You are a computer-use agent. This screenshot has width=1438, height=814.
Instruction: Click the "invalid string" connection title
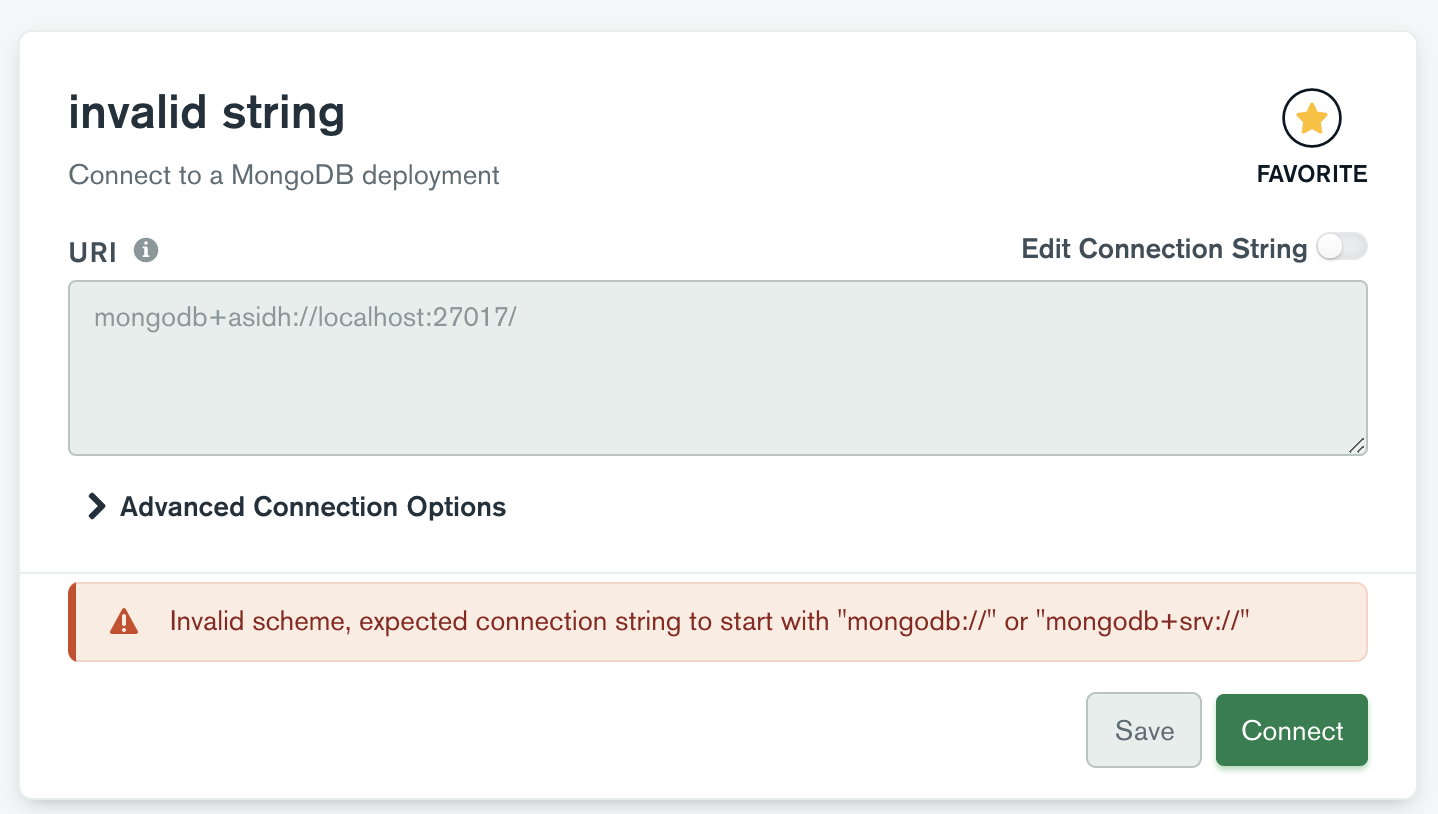[x=206, y=112]
